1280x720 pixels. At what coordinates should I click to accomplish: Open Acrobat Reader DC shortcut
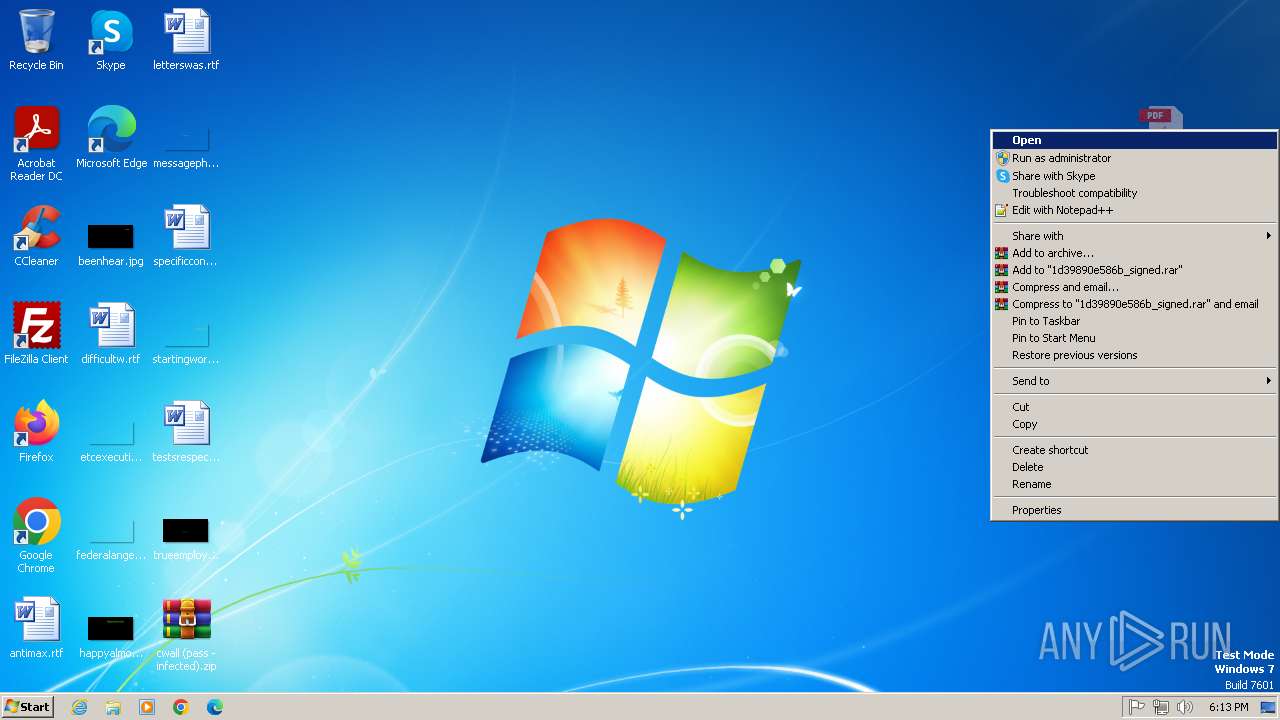[36, 144]
